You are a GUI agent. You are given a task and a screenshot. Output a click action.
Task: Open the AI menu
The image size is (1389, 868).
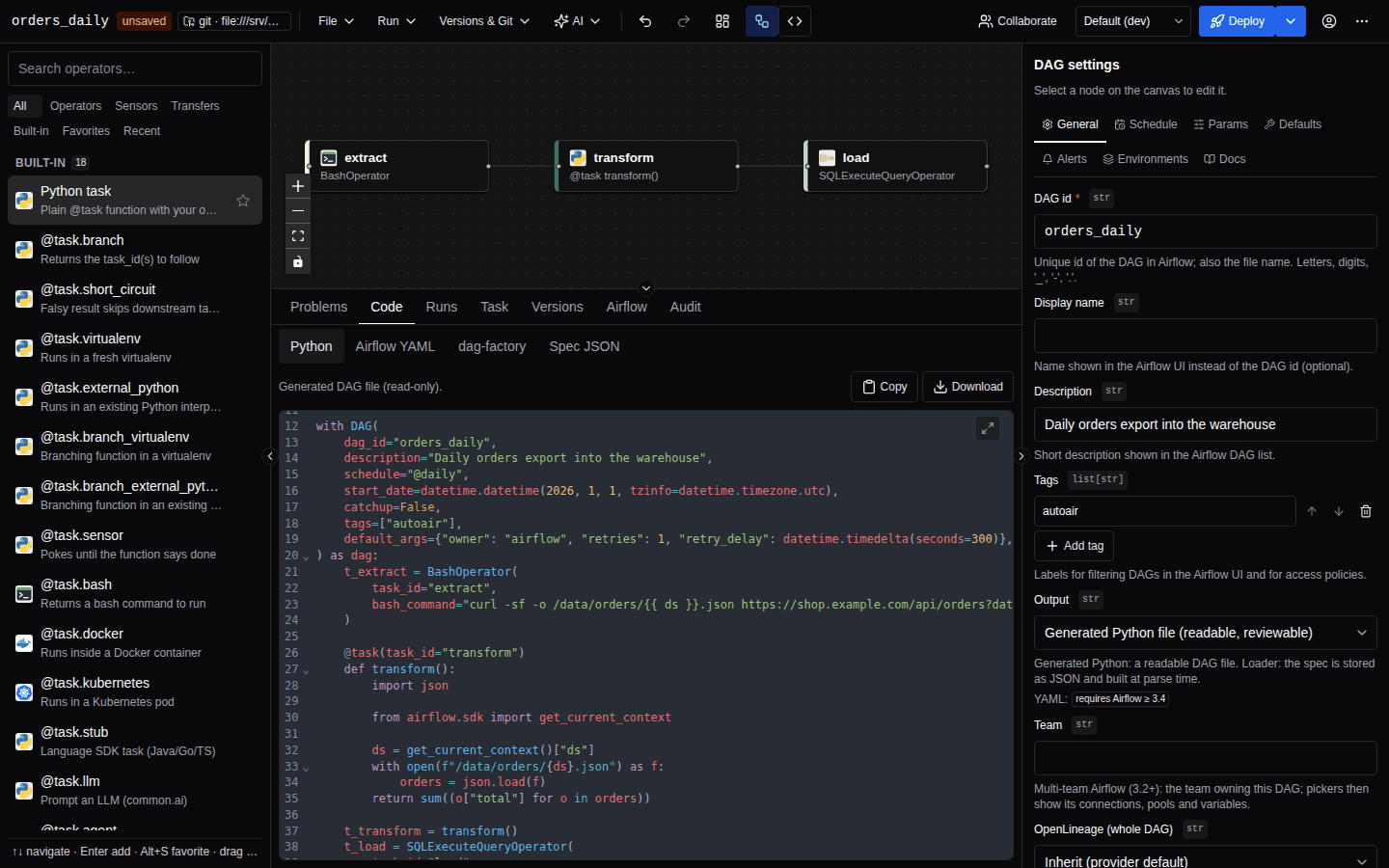(577, 21)
